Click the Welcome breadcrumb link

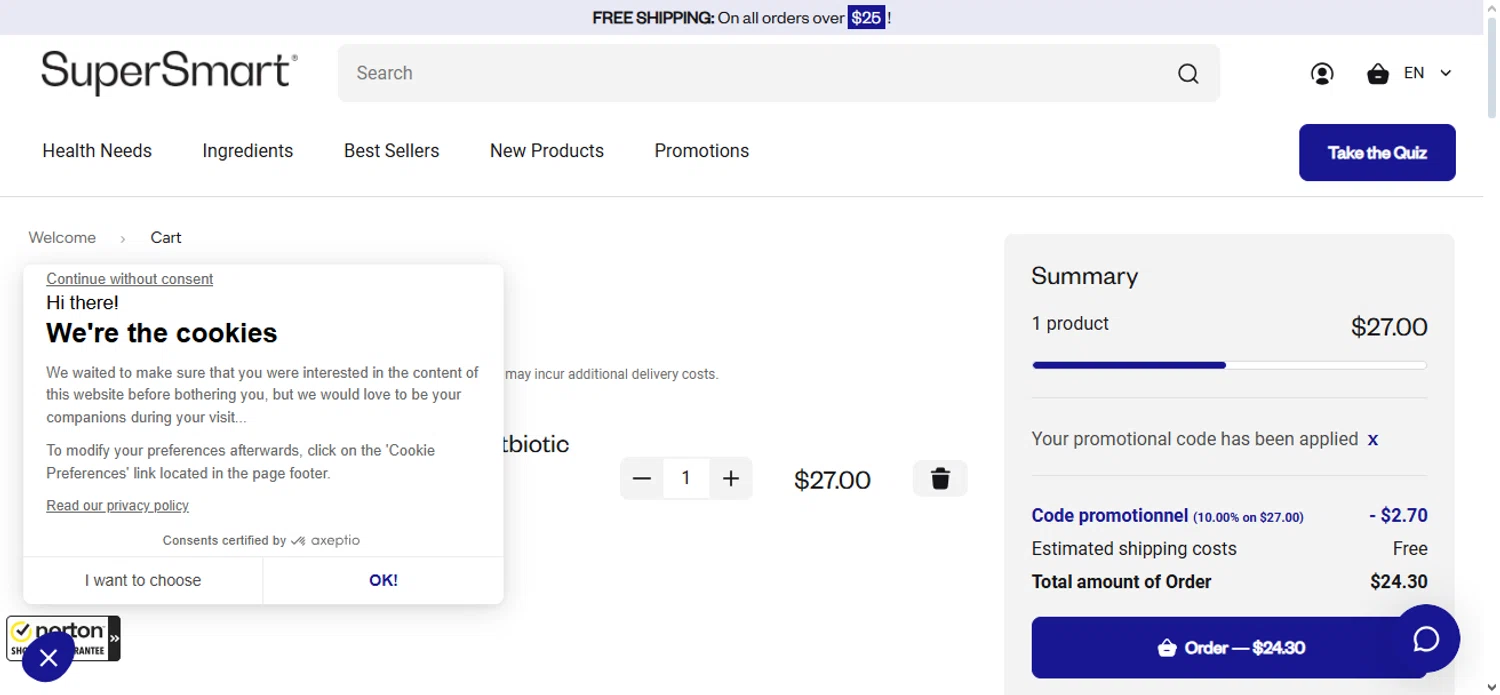(62, 238)
